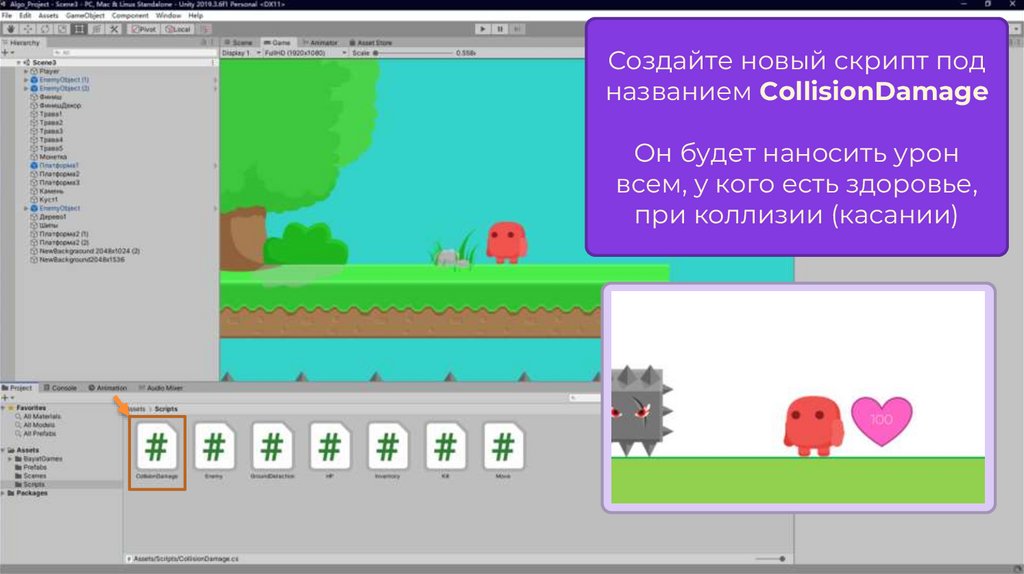The width and height of the screenshot is (1024, 574).
Task: Switch to the Audio Mixer tab
Action: tap(161, 388)
